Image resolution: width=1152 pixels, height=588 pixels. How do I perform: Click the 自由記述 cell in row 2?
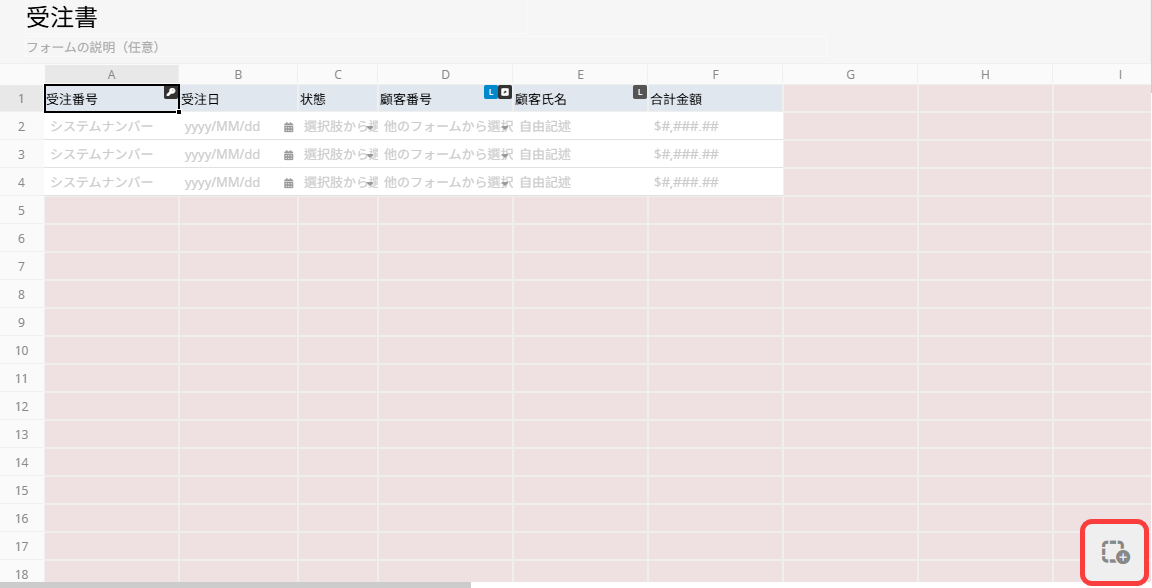[580, 127]
